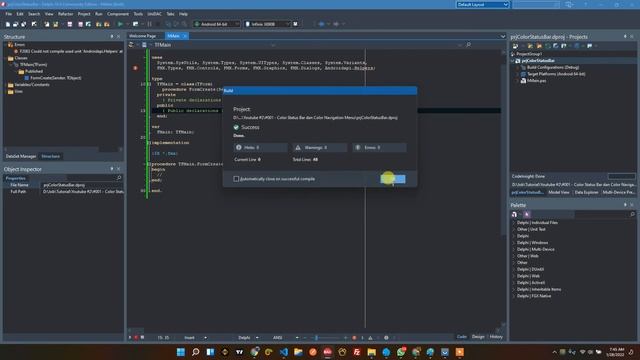Collapse the pnjColorStatusBar project node
Image resolution: width=640 pixels, height=360 pixels.
(x=513, y=61)
